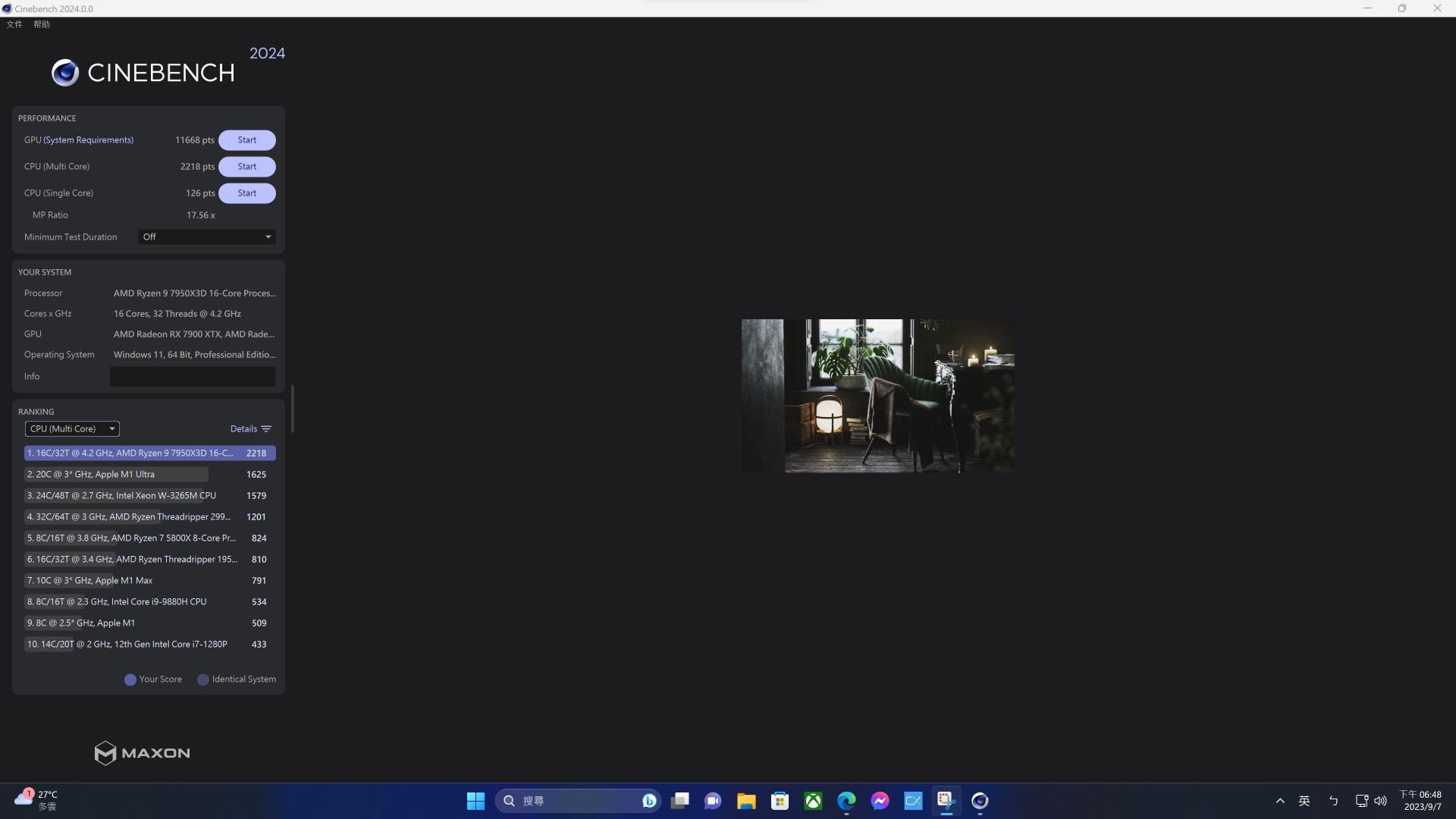Start the GPU benchmark test
The width and height of the screenshot is (1456, 819).
[x=246, y=140]
